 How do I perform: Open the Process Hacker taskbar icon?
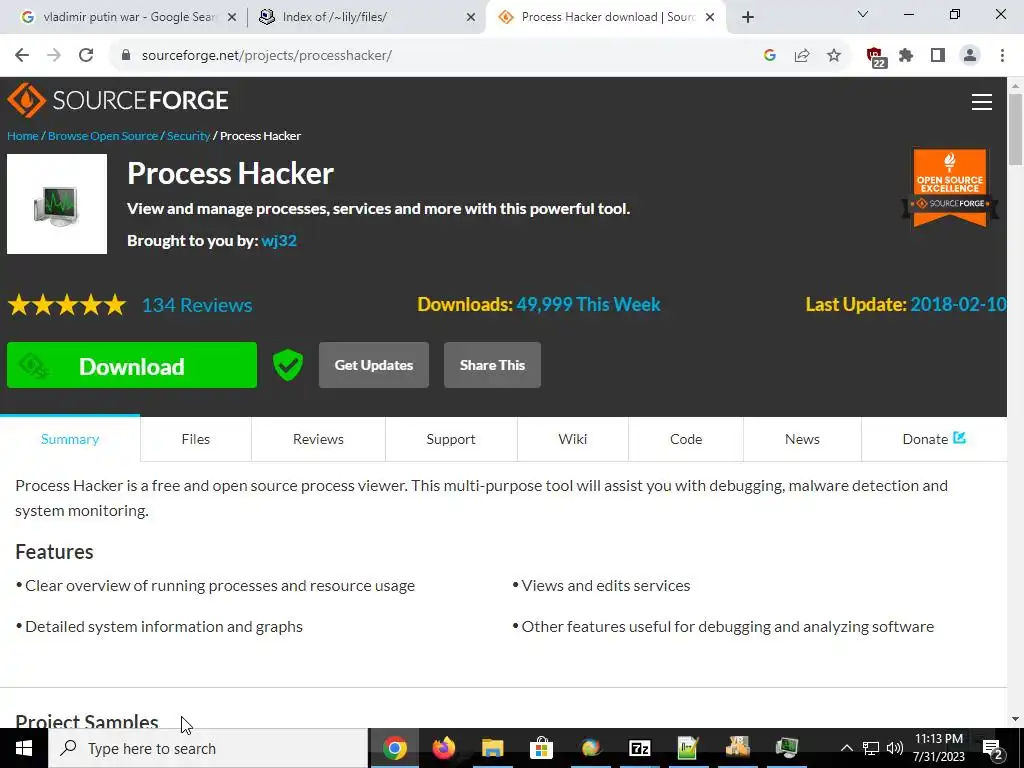click(x=787, y=748)
